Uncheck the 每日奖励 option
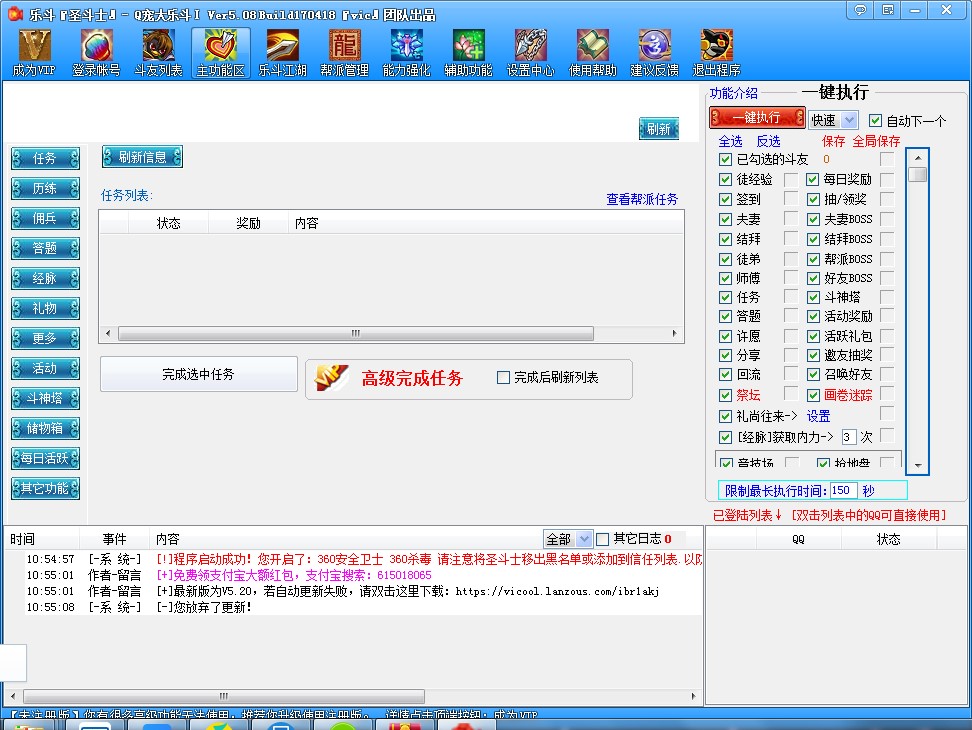The image size is (972, 730). [x=811, y=178]
